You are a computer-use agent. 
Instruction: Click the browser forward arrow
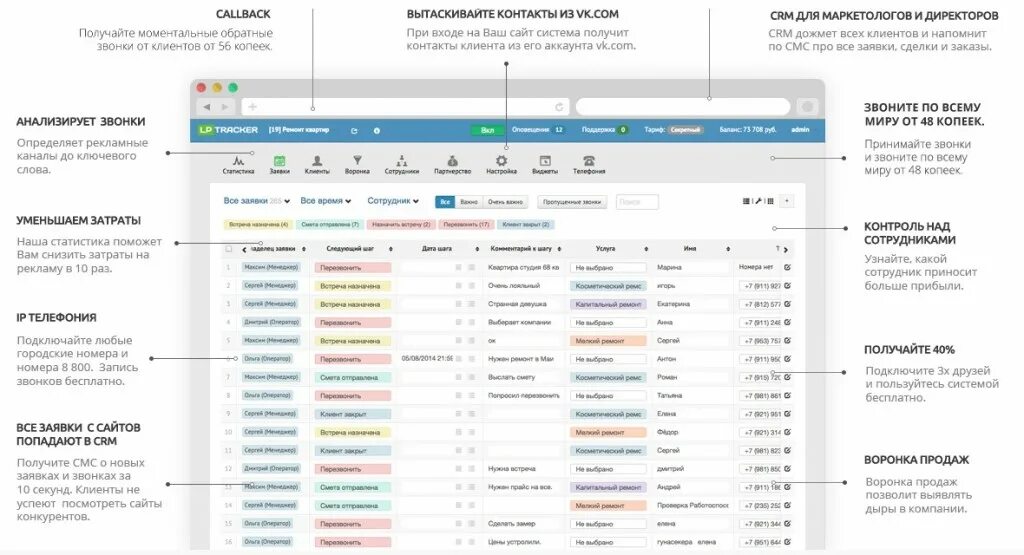(225, 106)
